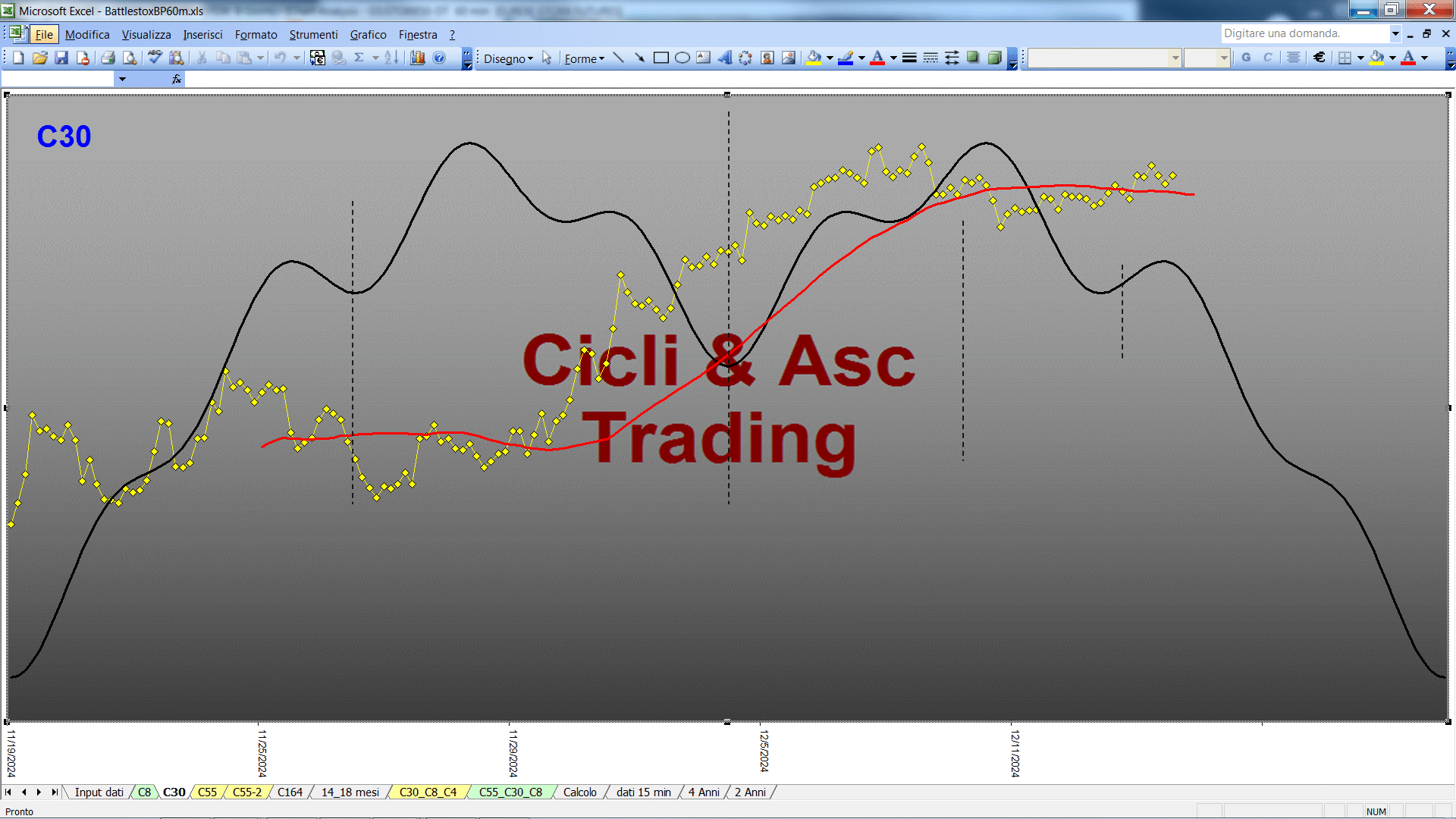
Task: Go to the last sheet tab
Action: point(54,792)
